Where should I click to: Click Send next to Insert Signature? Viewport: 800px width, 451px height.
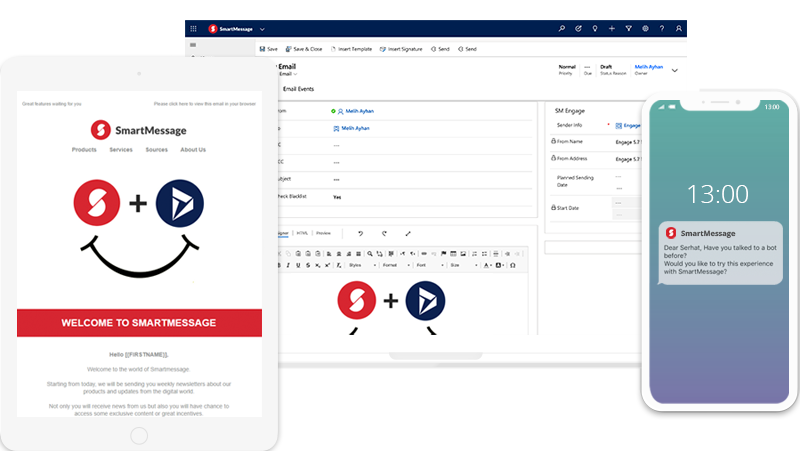tap(440, 49)
